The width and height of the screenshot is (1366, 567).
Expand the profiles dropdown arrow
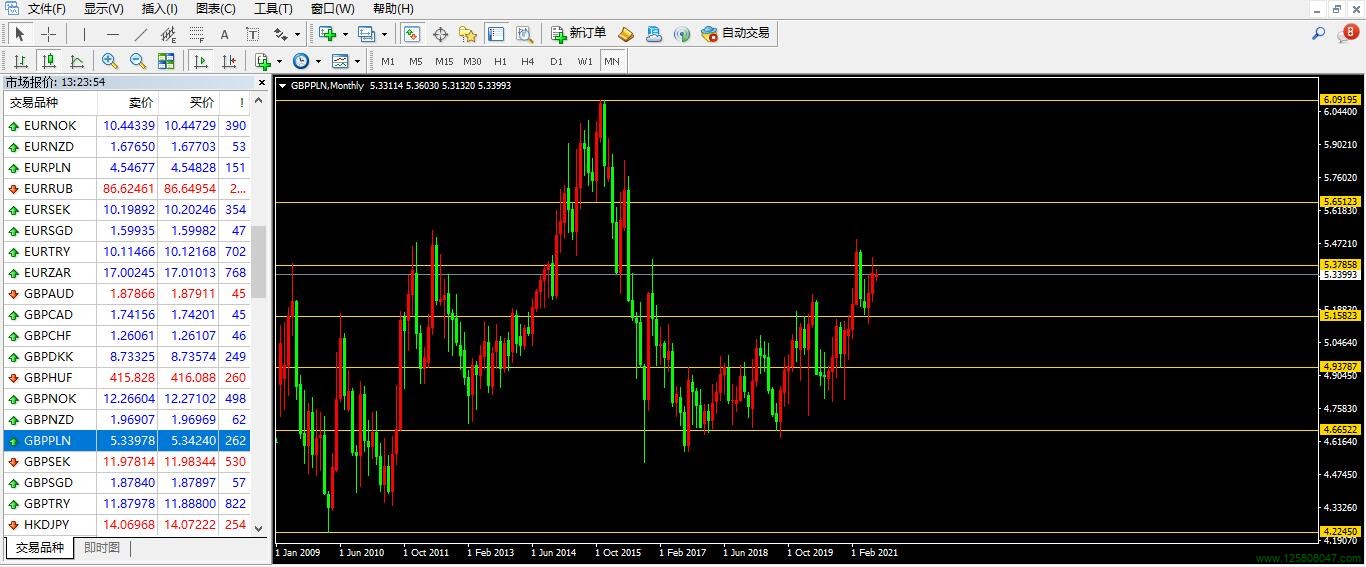click(384, 34)
